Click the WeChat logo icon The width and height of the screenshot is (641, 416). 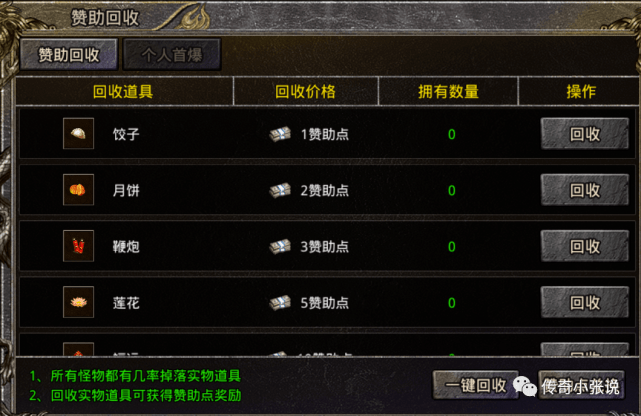(x=524, y=386)
